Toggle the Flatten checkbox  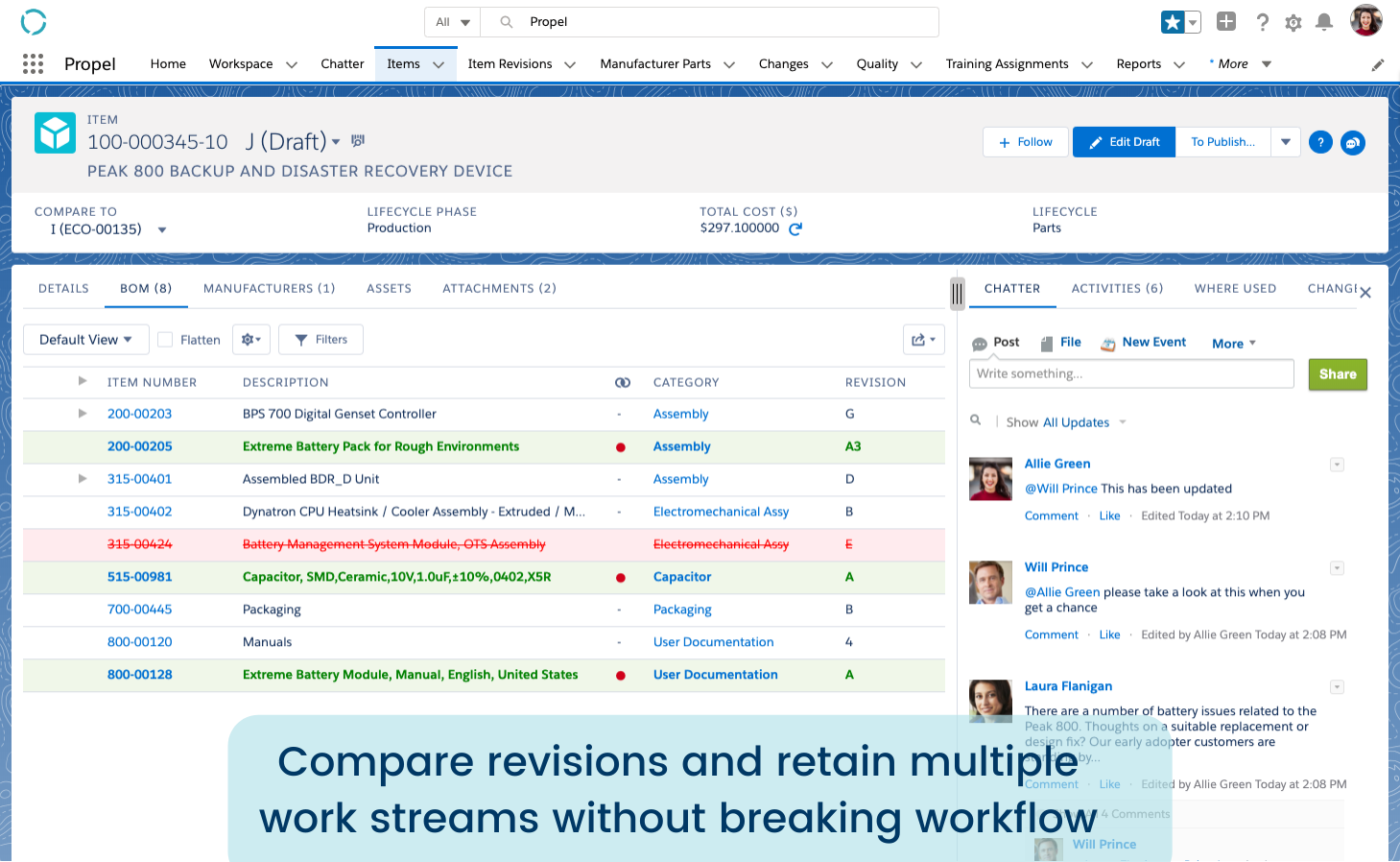165,340
